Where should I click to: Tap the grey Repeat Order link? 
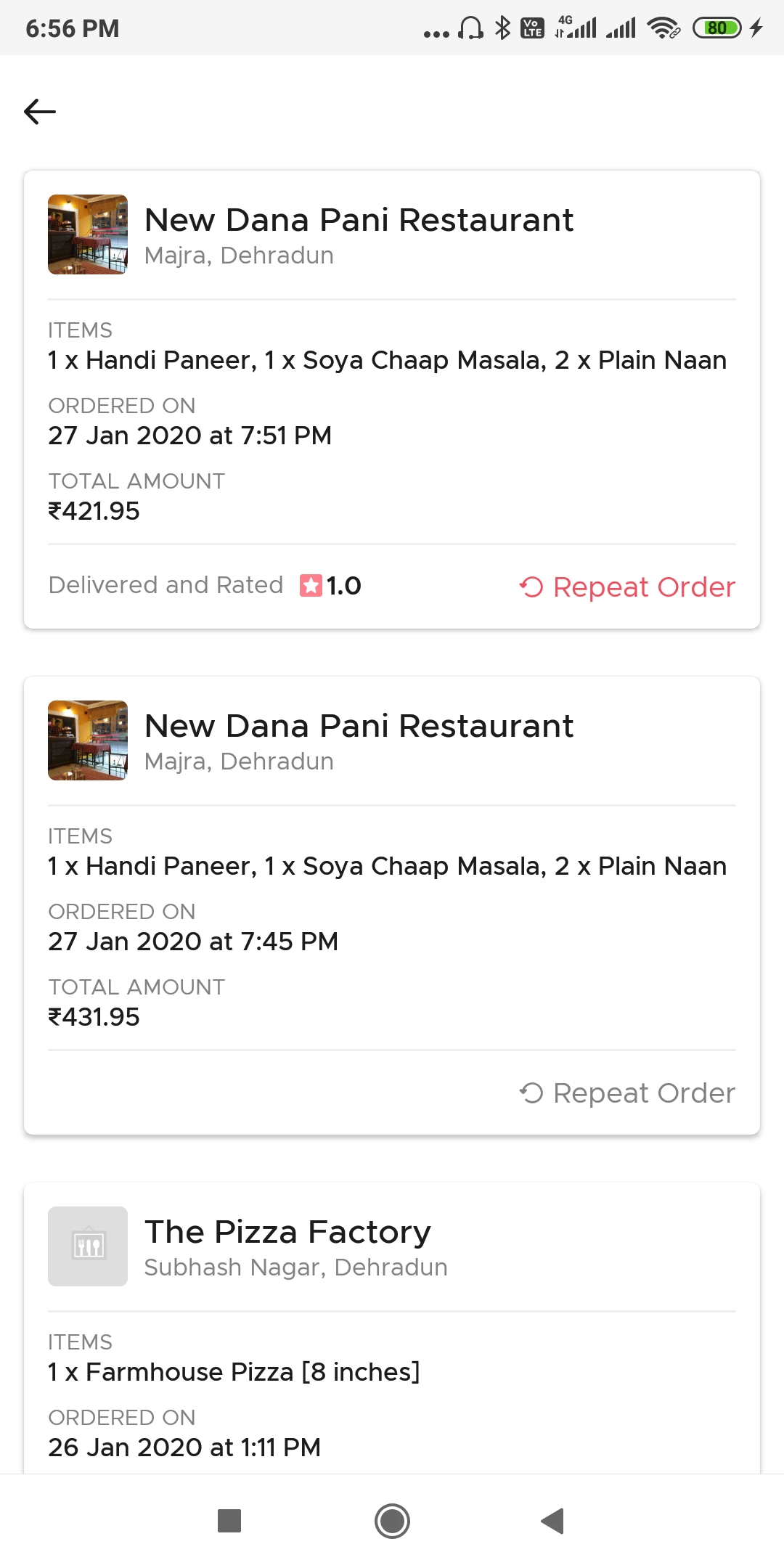pyautogui.click(x=627, y=1093)
